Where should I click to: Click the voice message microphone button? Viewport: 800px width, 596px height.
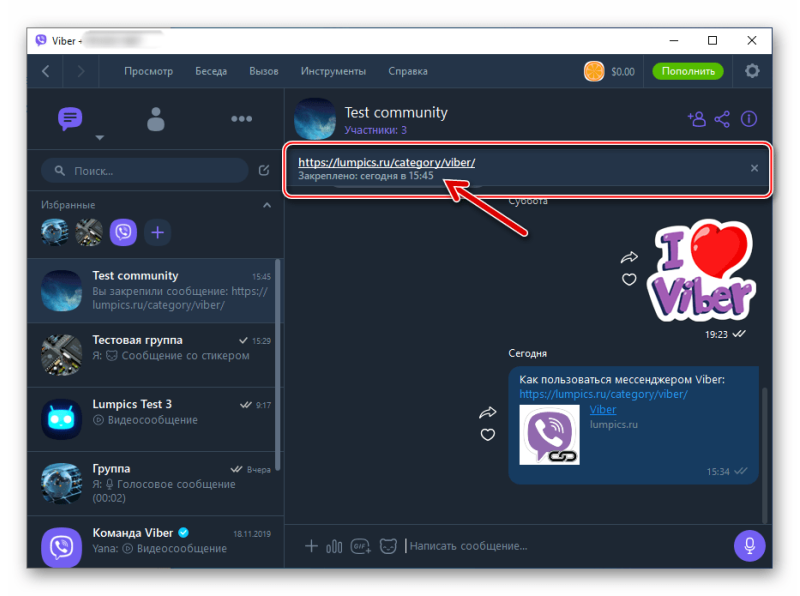point(749,545)
